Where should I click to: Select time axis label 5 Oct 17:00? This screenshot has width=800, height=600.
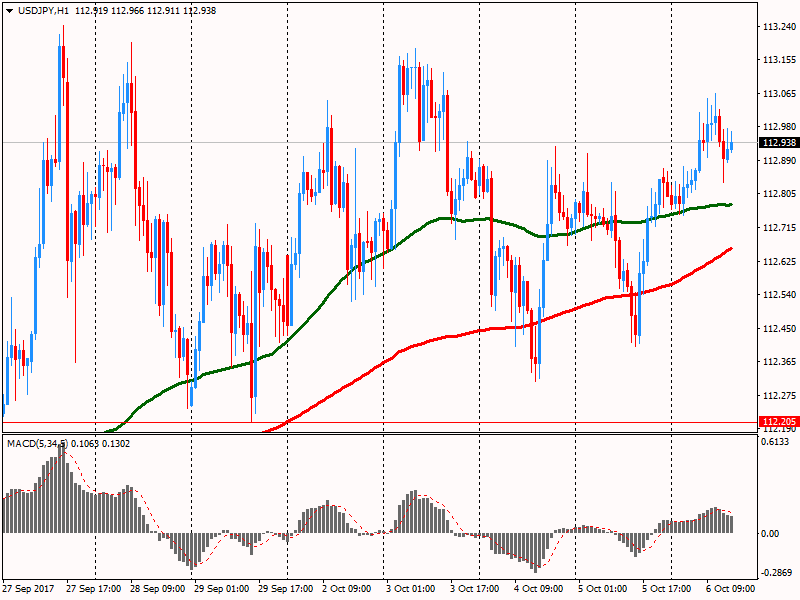click(x=667, y=589)
